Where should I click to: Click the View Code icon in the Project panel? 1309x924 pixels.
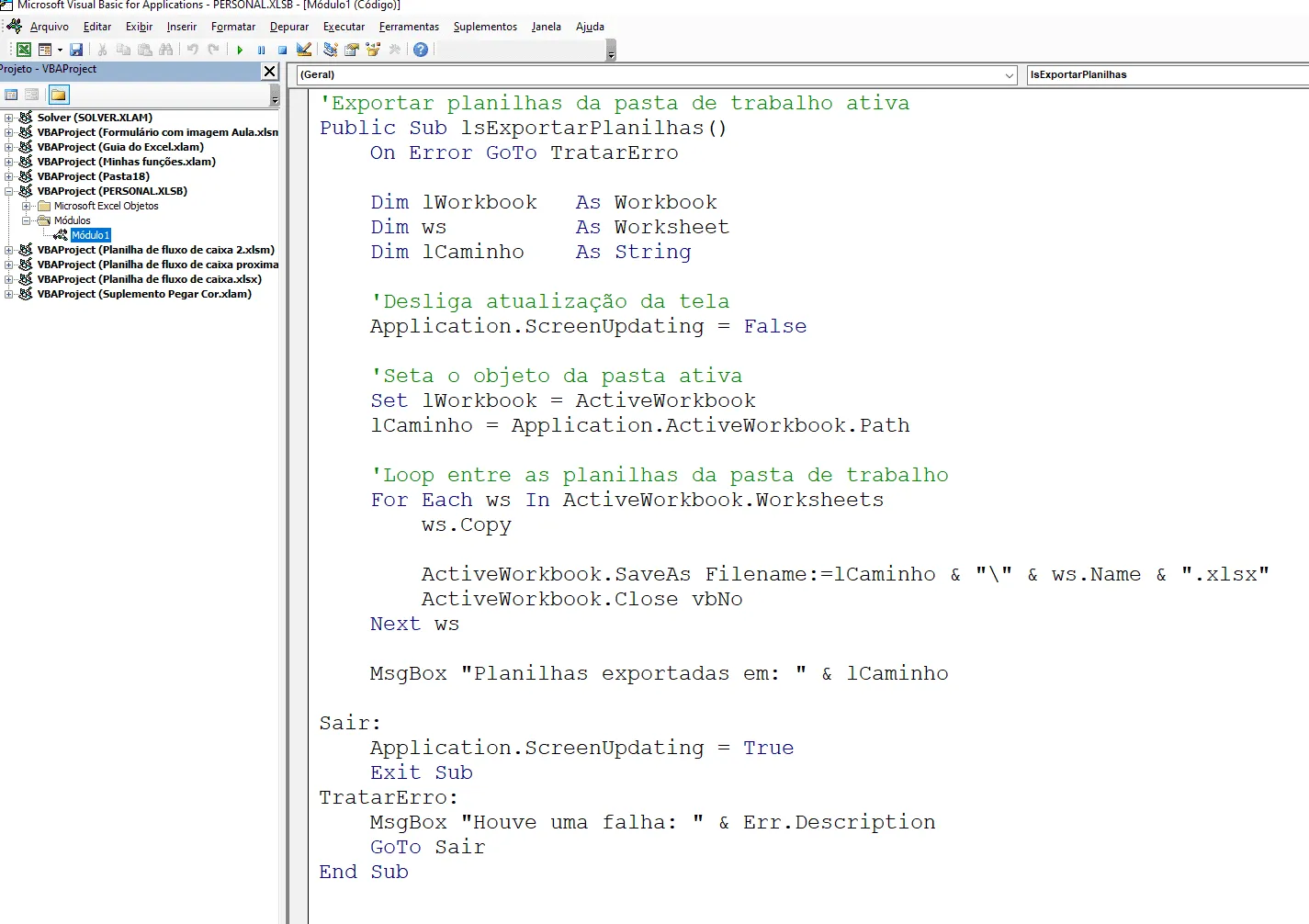(11, 95)
